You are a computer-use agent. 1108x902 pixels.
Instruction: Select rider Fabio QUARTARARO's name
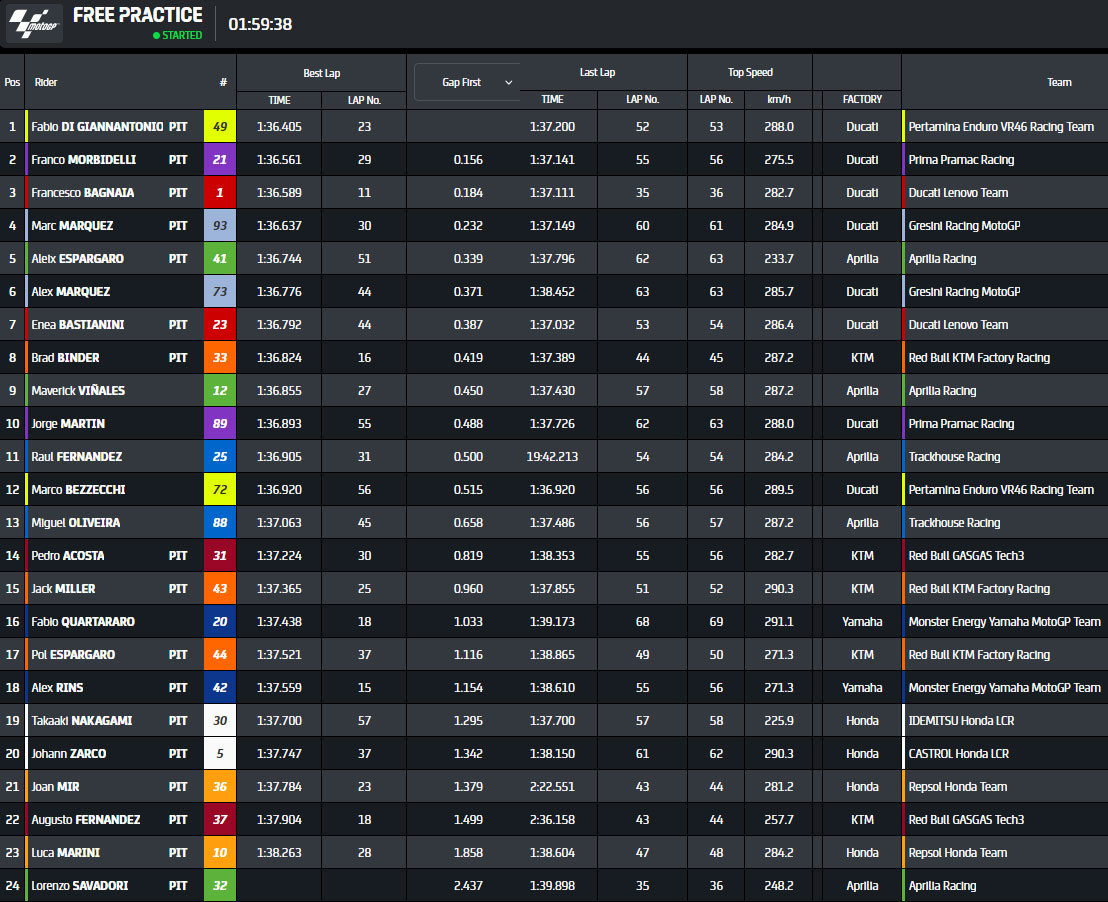point(83,622)
